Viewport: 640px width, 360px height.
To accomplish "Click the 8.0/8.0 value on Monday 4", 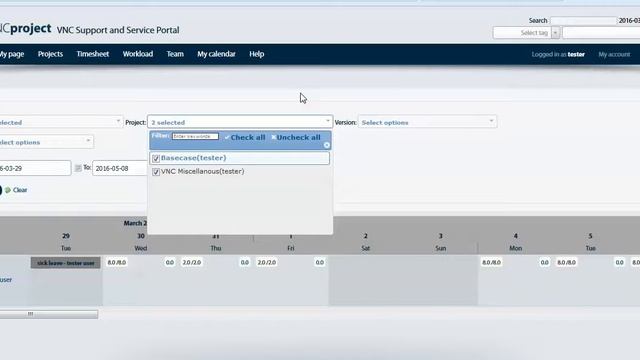I will [491, 262].
